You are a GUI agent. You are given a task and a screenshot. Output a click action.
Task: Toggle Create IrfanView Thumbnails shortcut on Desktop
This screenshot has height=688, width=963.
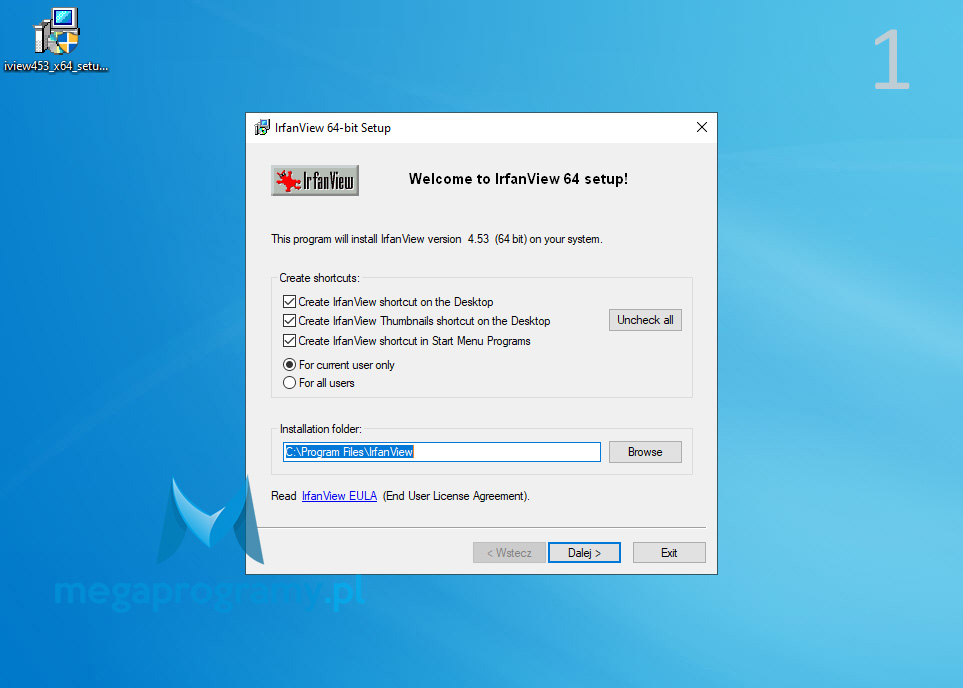coord(416,321)
